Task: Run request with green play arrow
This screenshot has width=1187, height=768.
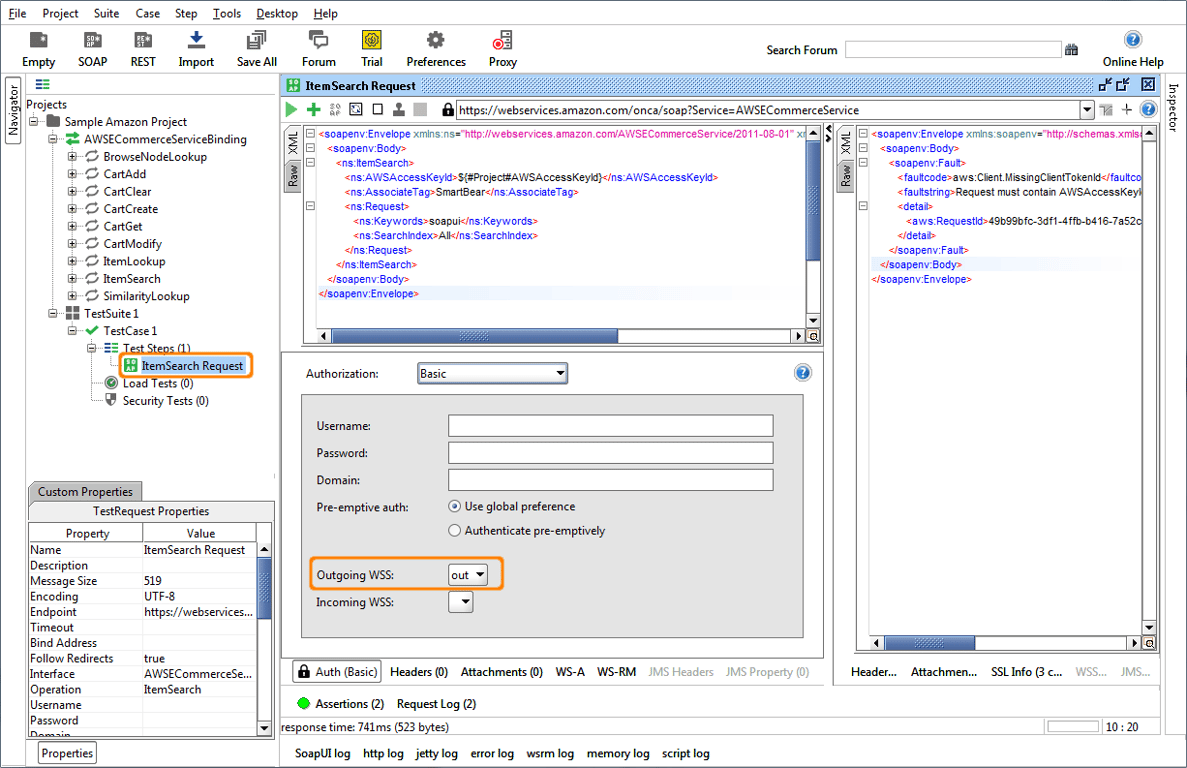Action: tap(291, 109)
